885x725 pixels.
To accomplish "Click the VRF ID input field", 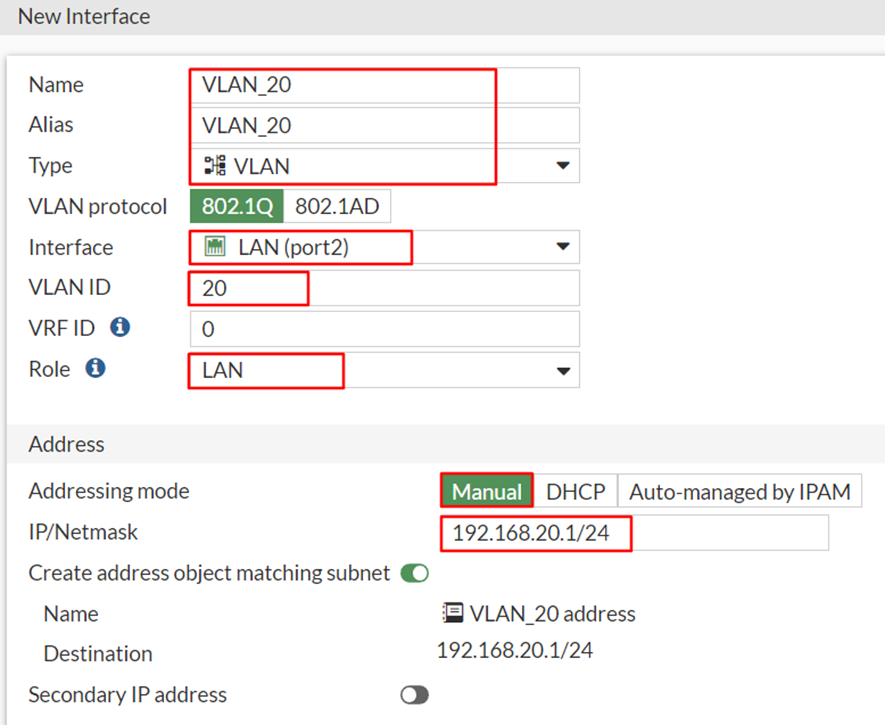I will pos(385,329).
